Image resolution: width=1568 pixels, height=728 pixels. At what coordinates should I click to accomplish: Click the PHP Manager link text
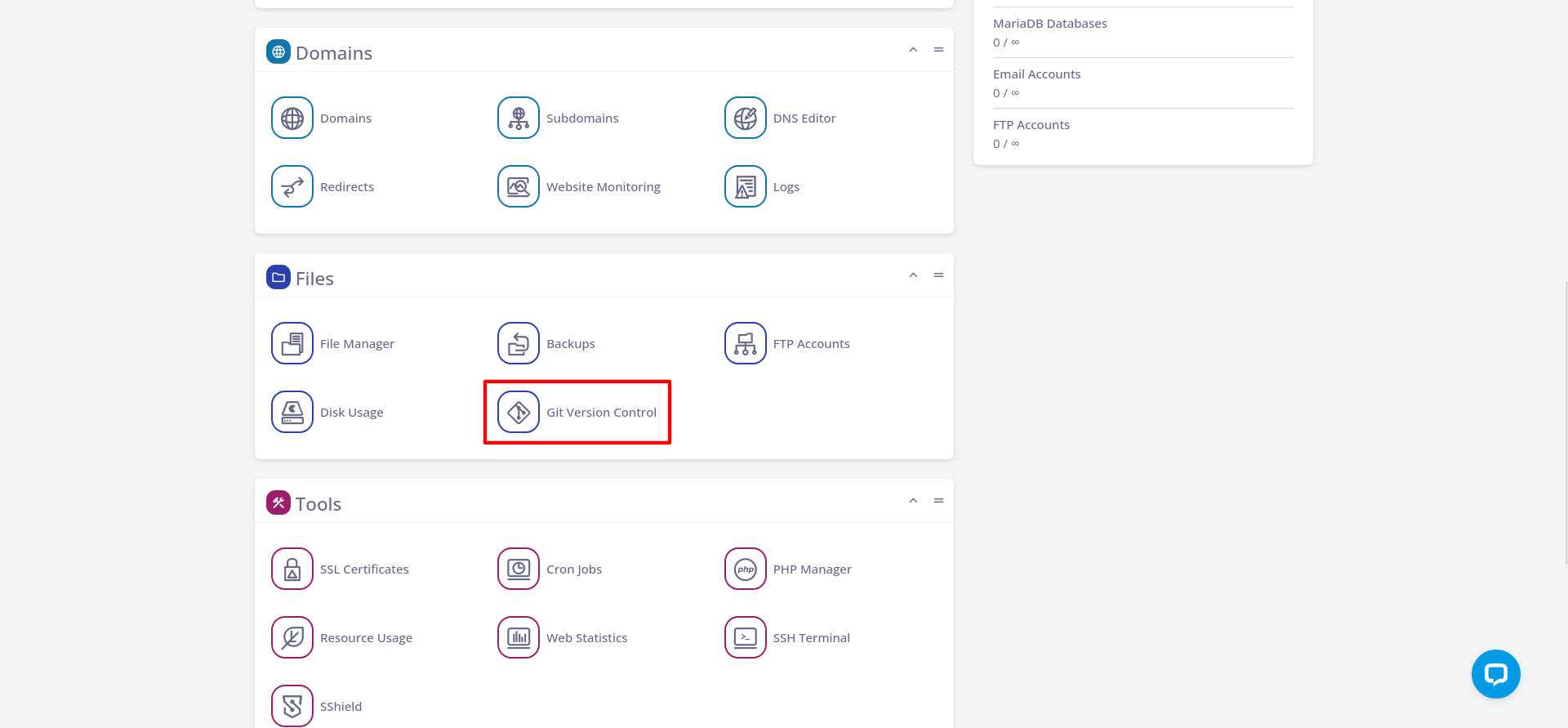[x=813, y=569]
